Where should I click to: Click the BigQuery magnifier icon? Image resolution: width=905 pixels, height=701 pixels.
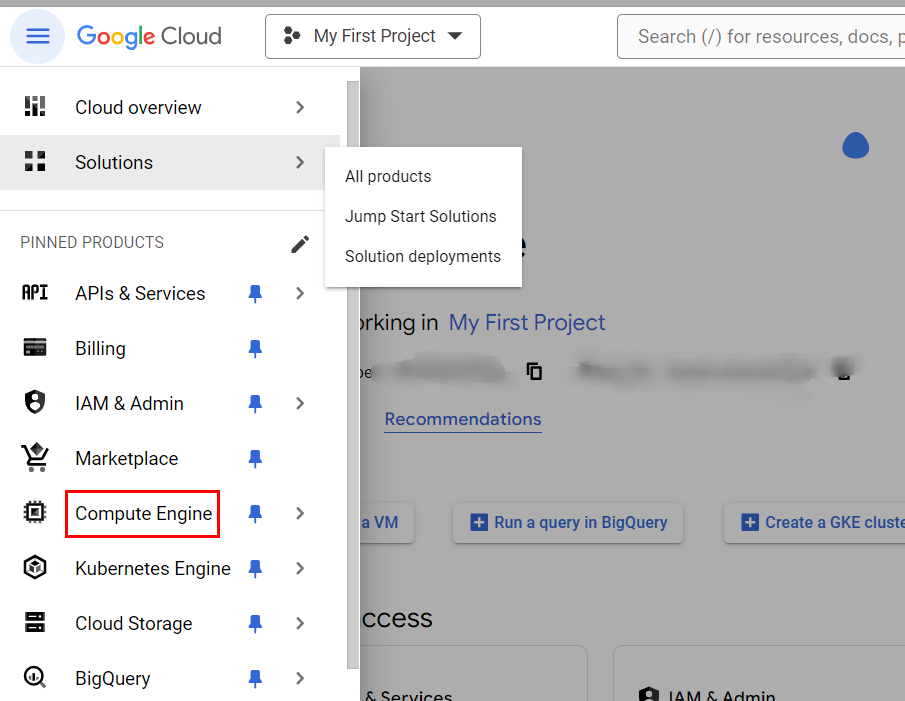tap(35, 677)
